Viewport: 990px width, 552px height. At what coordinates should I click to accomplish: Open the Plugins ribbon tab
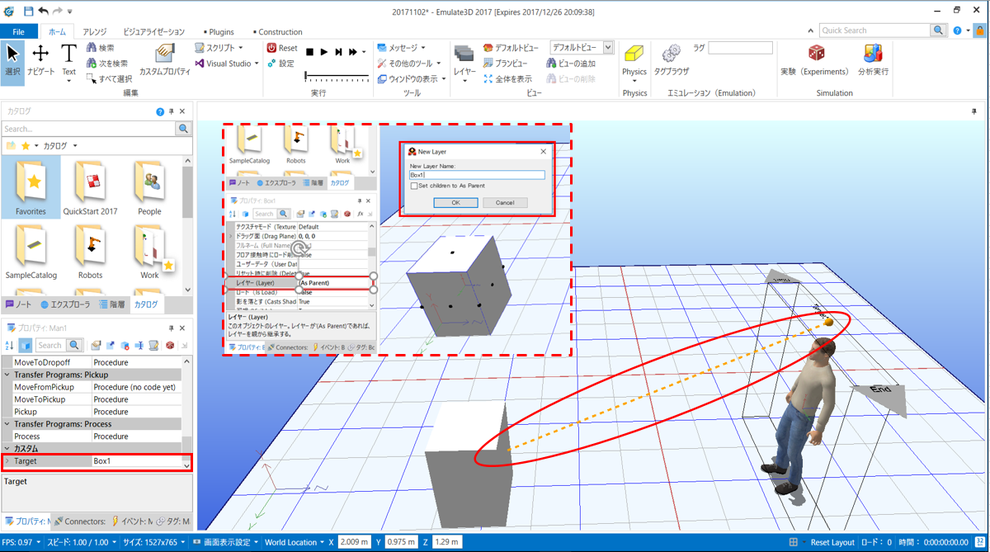click(219, 32)
